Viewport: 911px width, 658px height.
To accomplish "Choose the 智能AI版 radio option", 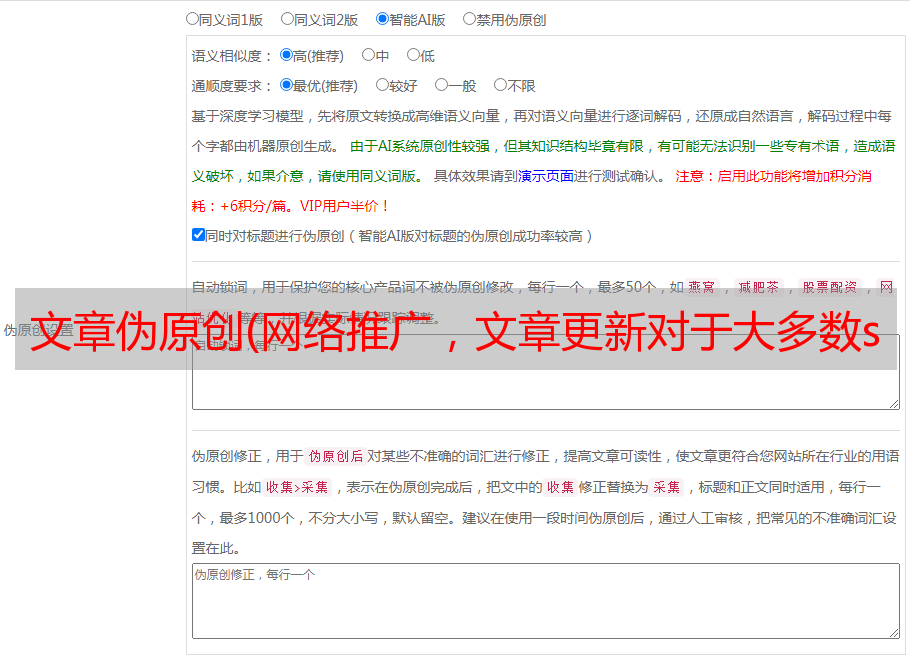I will (382, 19).
